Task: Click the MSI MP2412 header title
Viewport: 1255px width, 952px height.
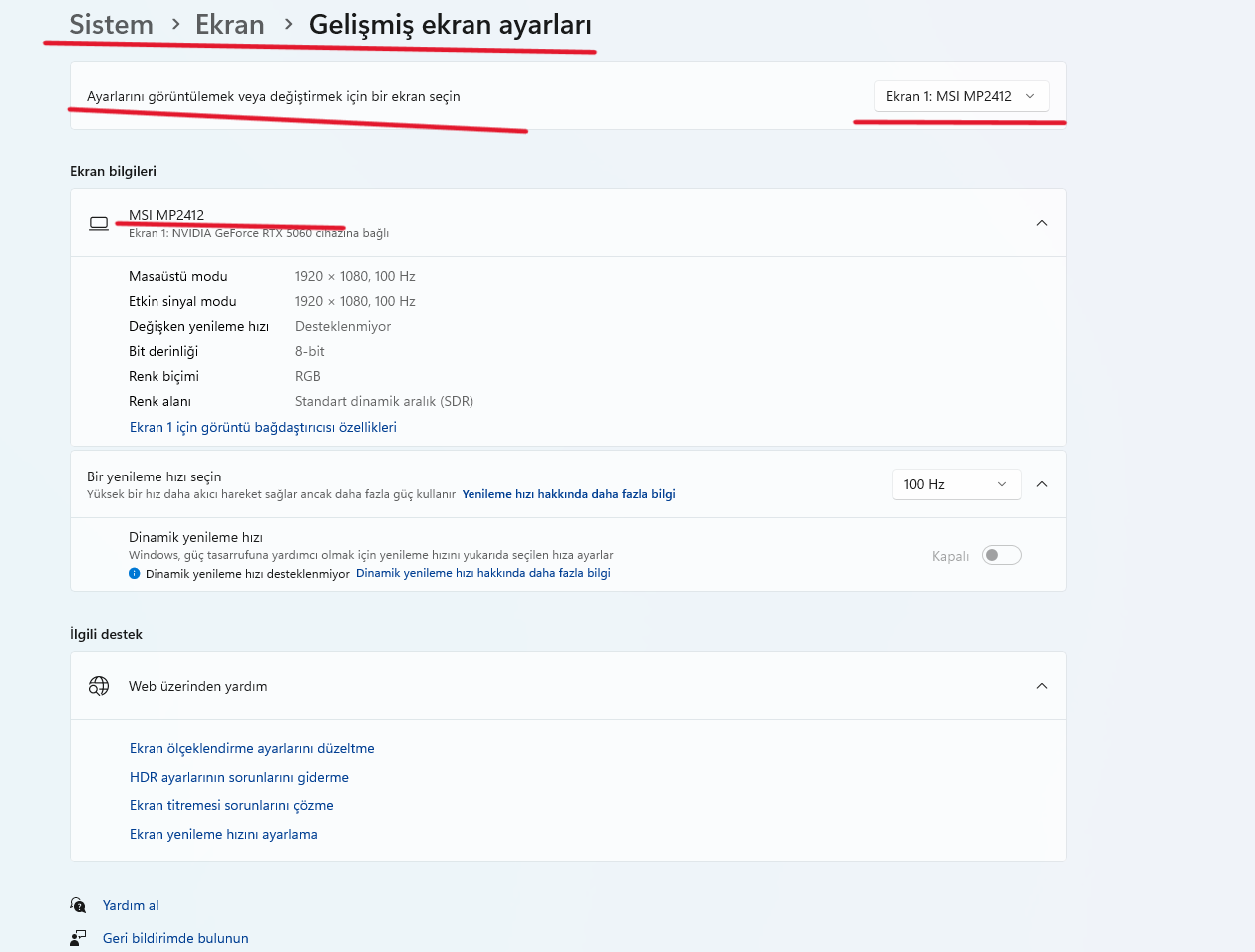Action: tap(166, 215)
